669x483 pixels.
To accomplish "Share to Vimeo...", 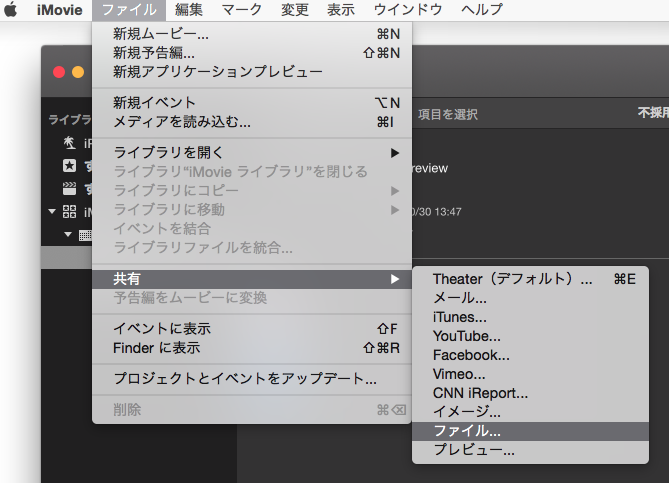I will (530, 374).
